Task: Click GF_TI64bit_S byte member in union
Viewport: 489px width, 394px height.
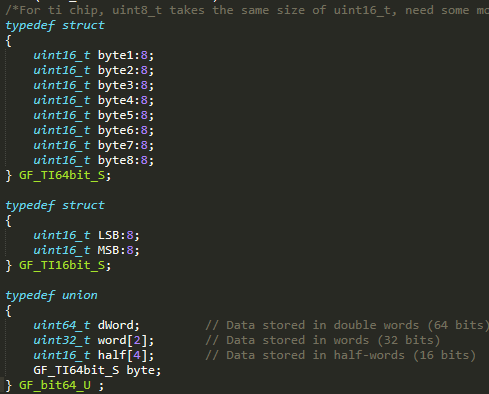Action: click(x=97, y=370)
